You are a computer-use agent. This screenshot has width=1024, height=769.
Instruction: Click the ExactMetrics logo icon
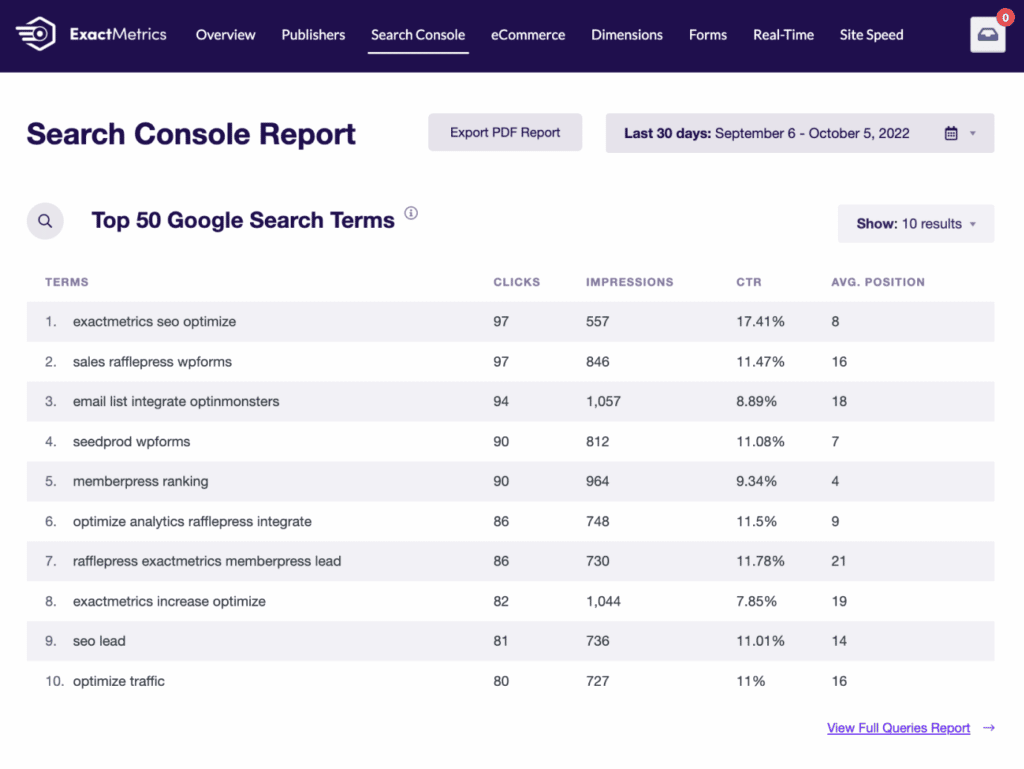35,34
